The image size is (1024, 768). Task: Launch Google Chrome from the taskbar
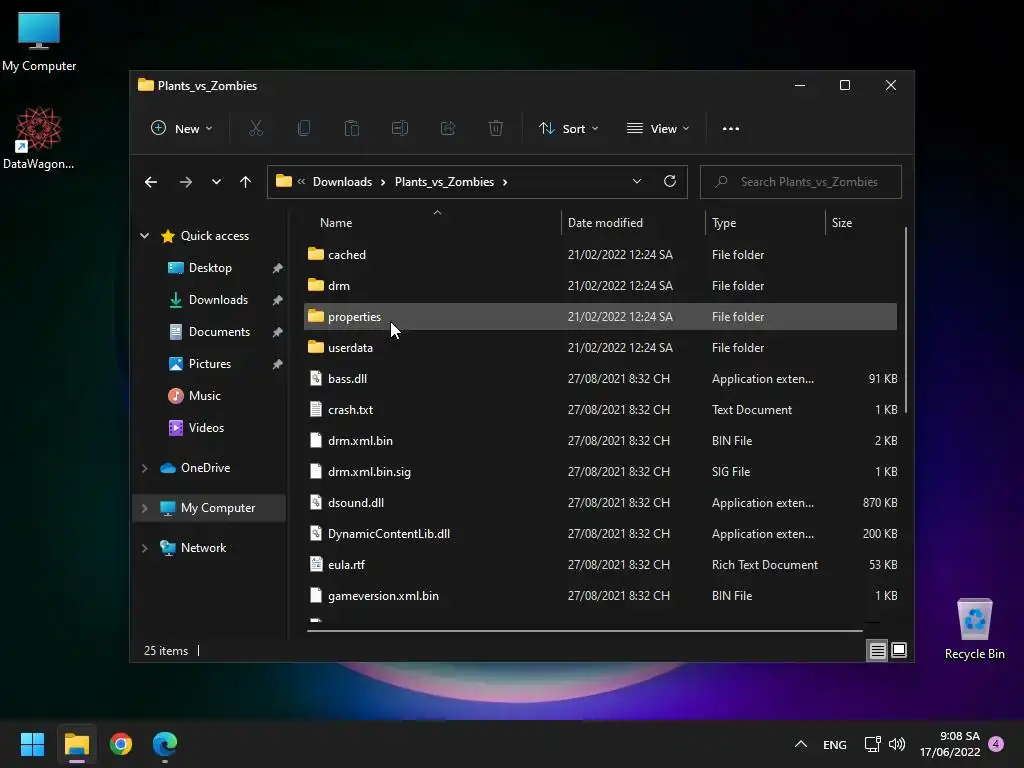[x=121, y=744]
